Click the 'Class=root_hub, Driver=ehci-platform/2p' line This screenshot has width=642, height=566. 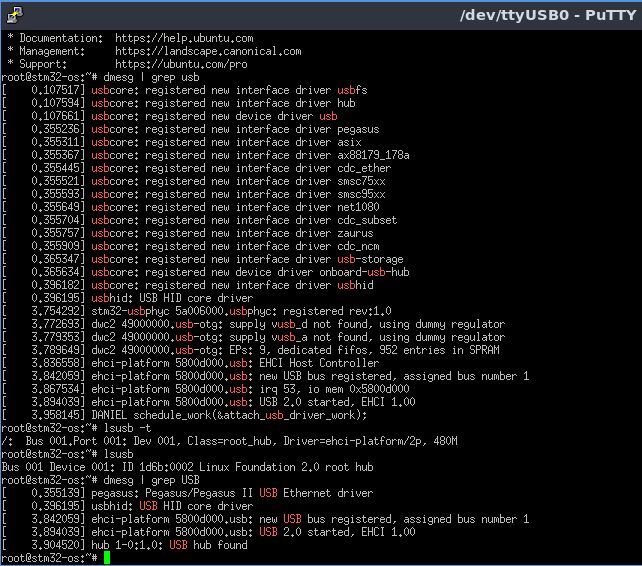pos(230,441)
